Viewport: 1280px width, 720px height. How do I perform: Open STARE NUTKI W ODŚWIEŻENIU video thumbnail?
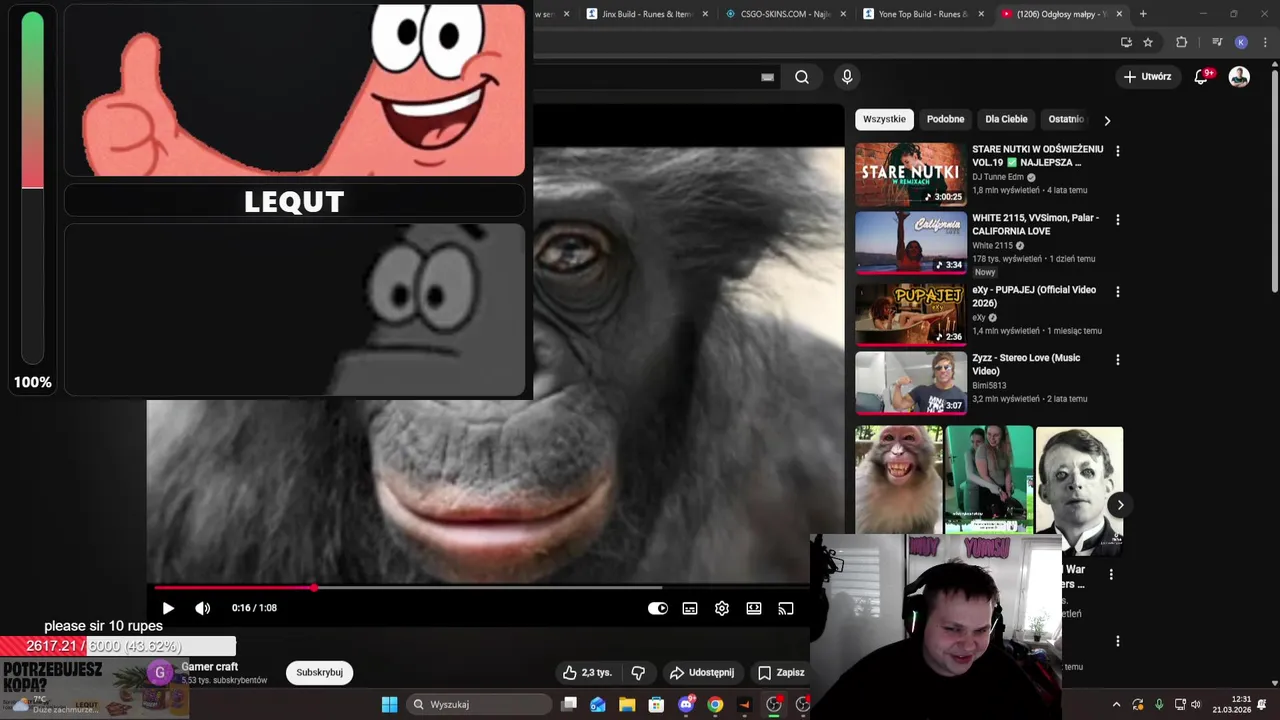tap(910, 175)
